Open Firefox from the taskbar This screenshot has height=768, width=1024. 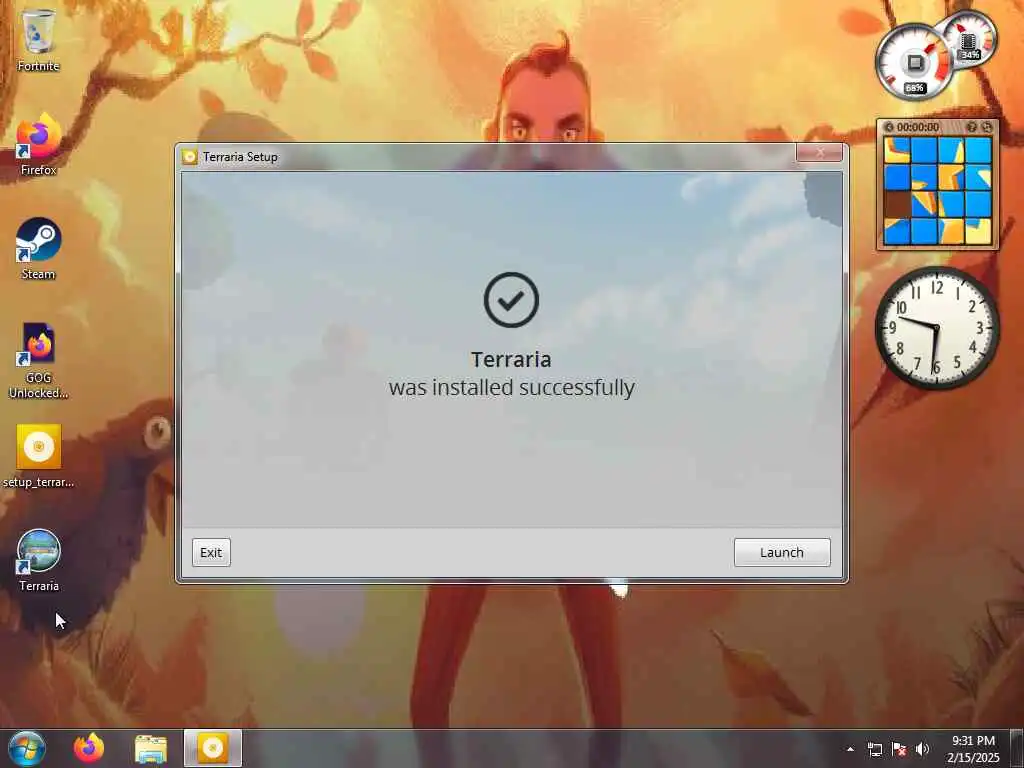[89, 748]
